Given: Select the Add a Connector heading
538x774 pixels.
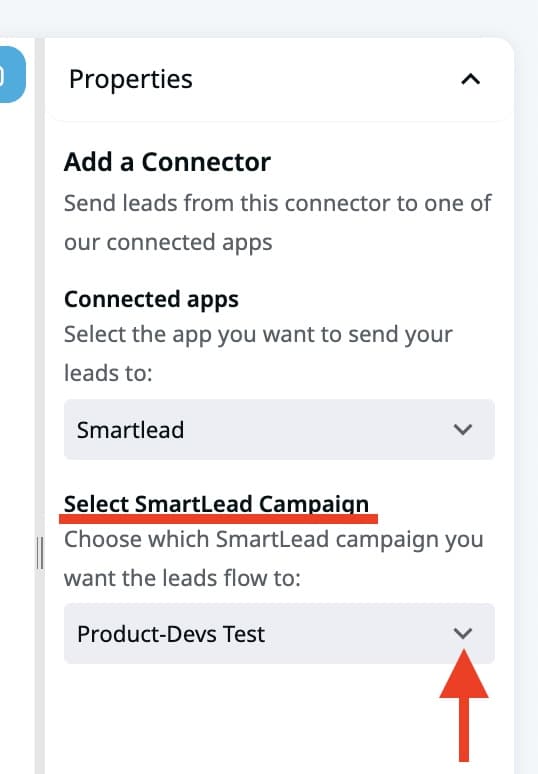Looking at the screenshot, I should point(167,162).
